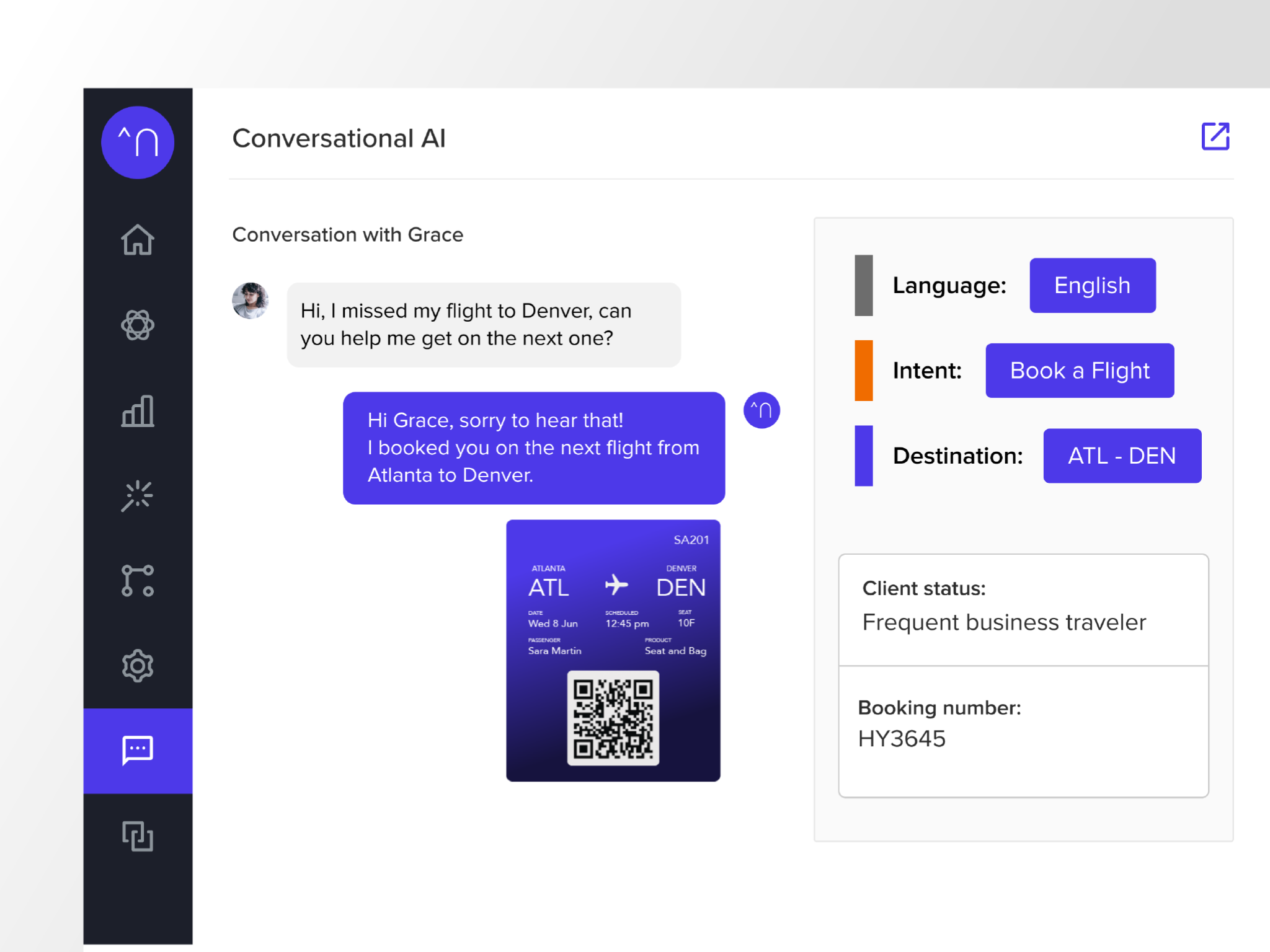Screen dimensions: 1270x952
Task: Open the gear settings icon
Action: (138, 666)
